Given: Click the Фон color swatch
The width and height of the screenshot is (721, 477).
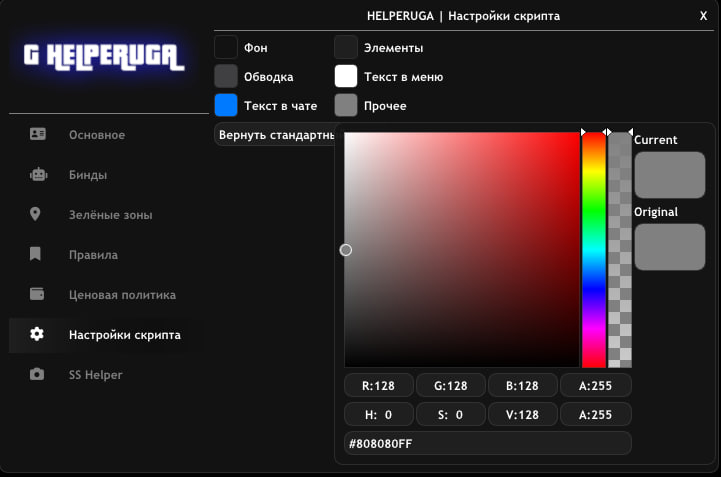Looking at the screenshot, I should [x=226, y=47].
